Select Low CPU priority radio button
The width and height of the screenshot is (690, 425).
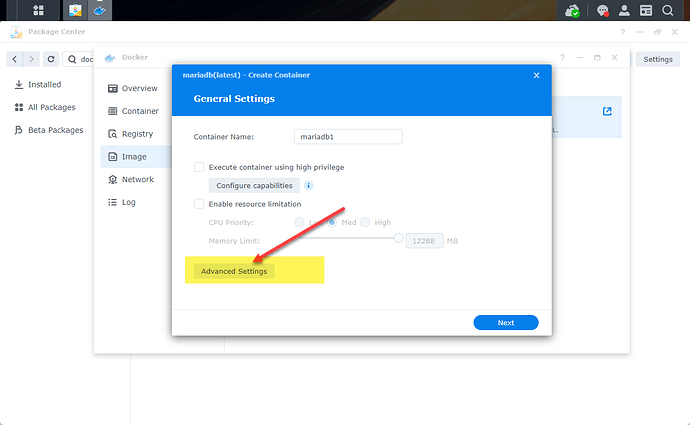(x=299, y=223)
